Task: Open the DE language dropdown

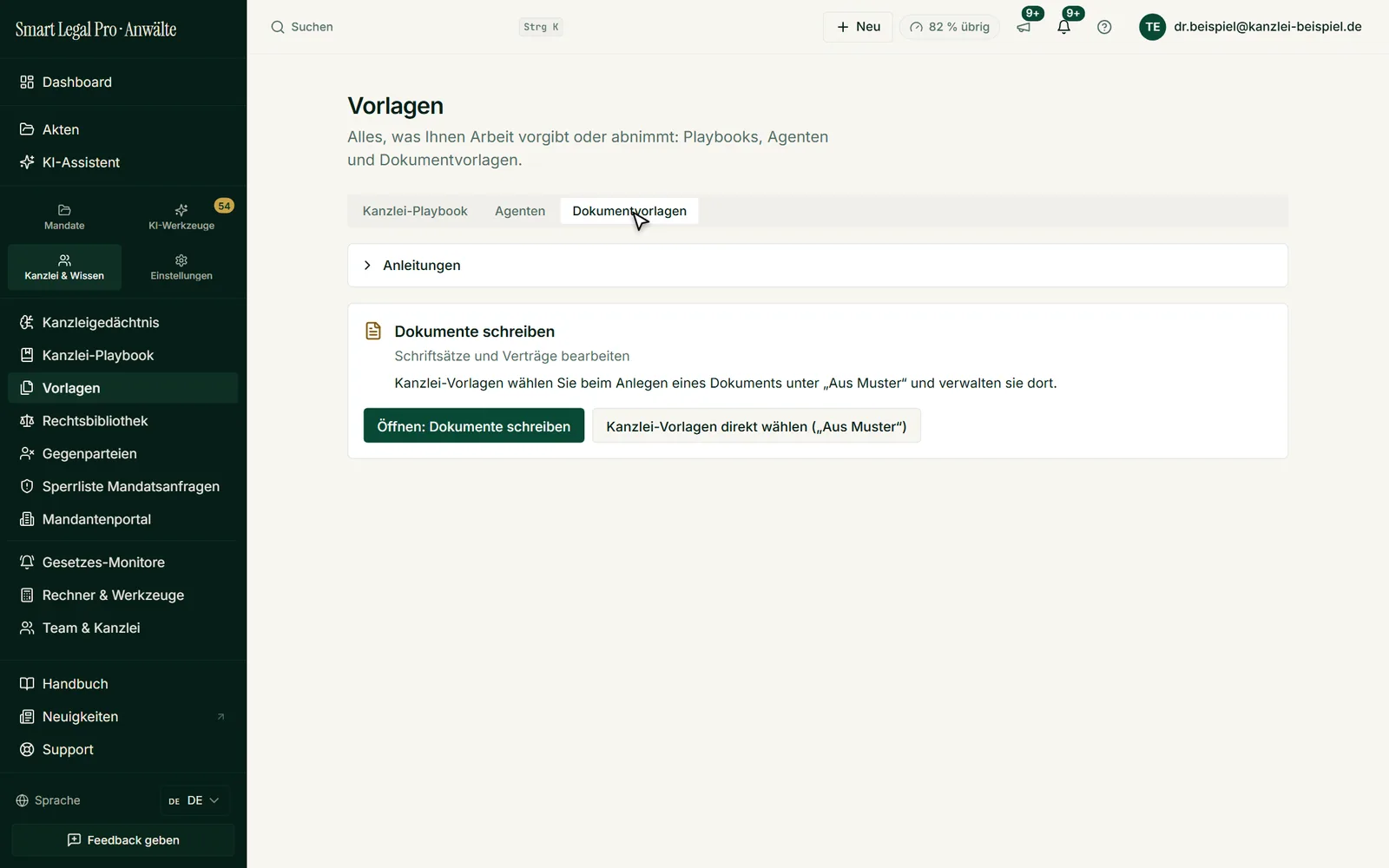Action: 194,800
